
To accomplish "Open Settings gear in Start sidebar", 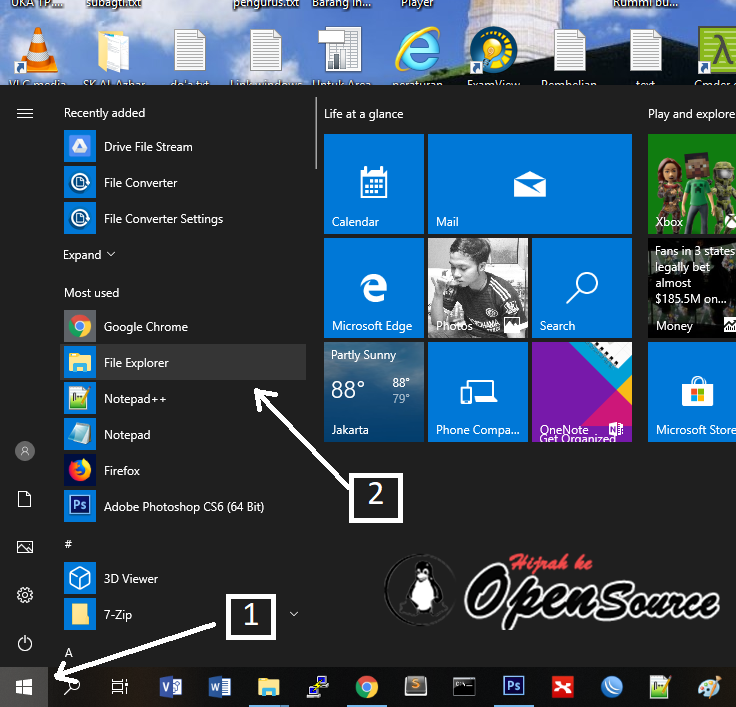I will point(25,595).
